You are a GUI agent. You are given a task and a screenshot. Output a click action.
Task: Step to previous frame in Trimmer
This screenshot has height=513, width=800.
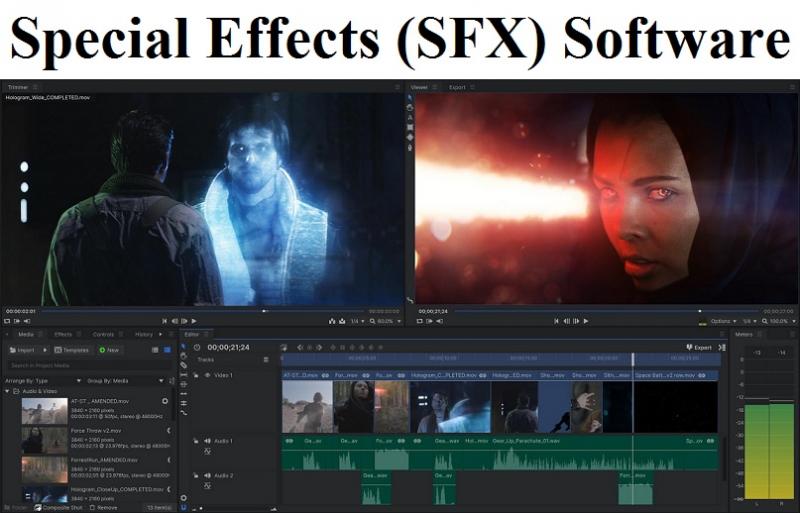click(175, 321)
